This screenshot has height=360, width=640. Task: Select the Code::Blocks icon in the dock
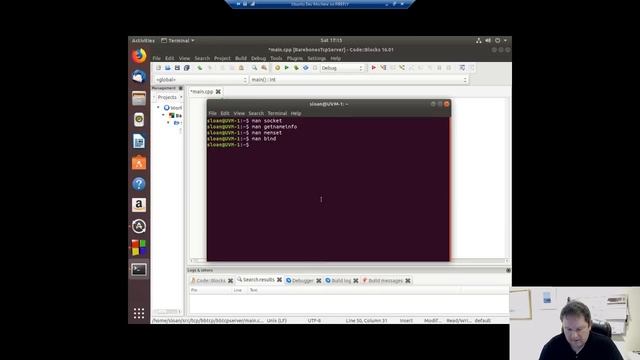coord(139,248)
